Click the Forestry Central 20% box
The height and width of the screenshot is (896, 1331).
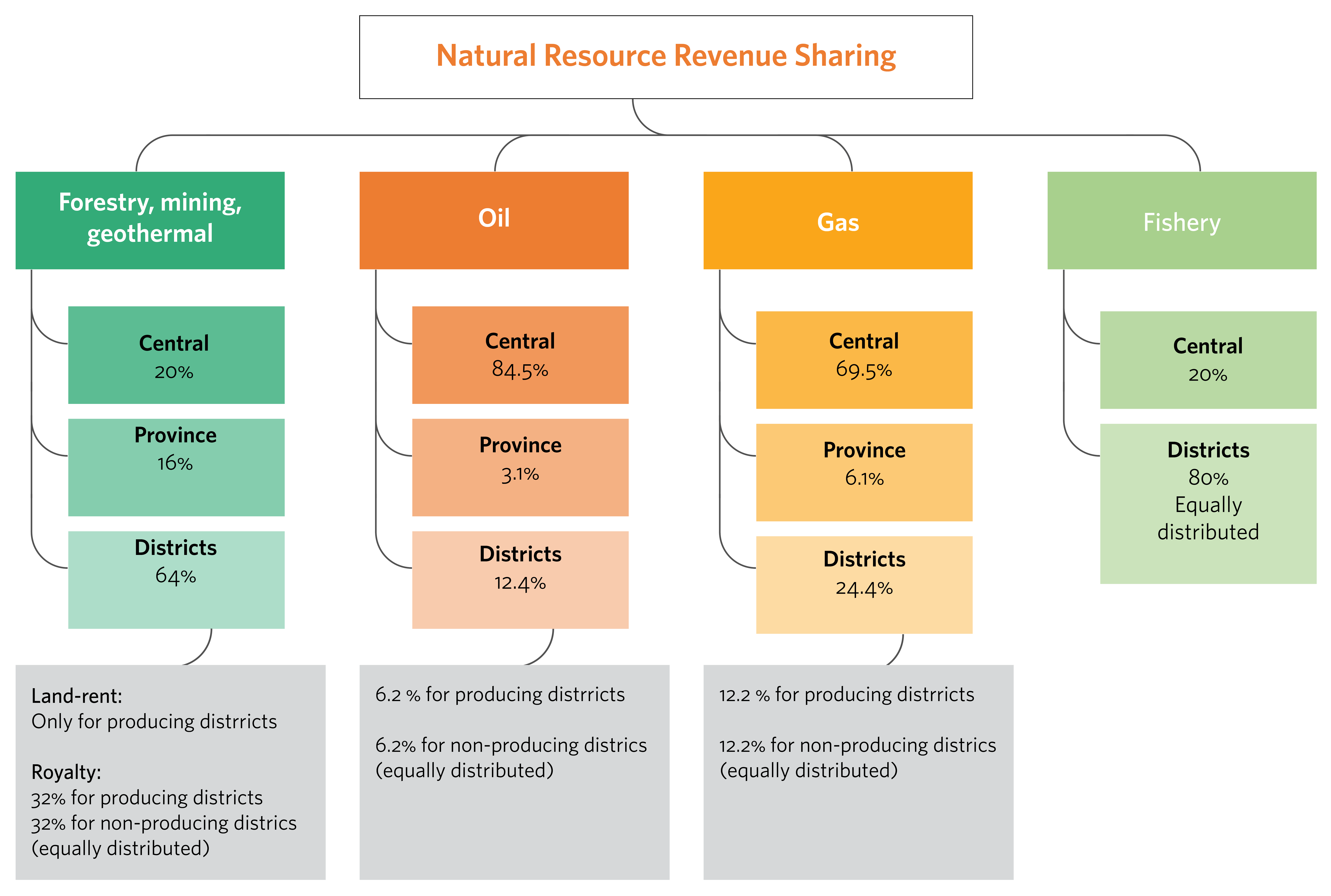176,355
